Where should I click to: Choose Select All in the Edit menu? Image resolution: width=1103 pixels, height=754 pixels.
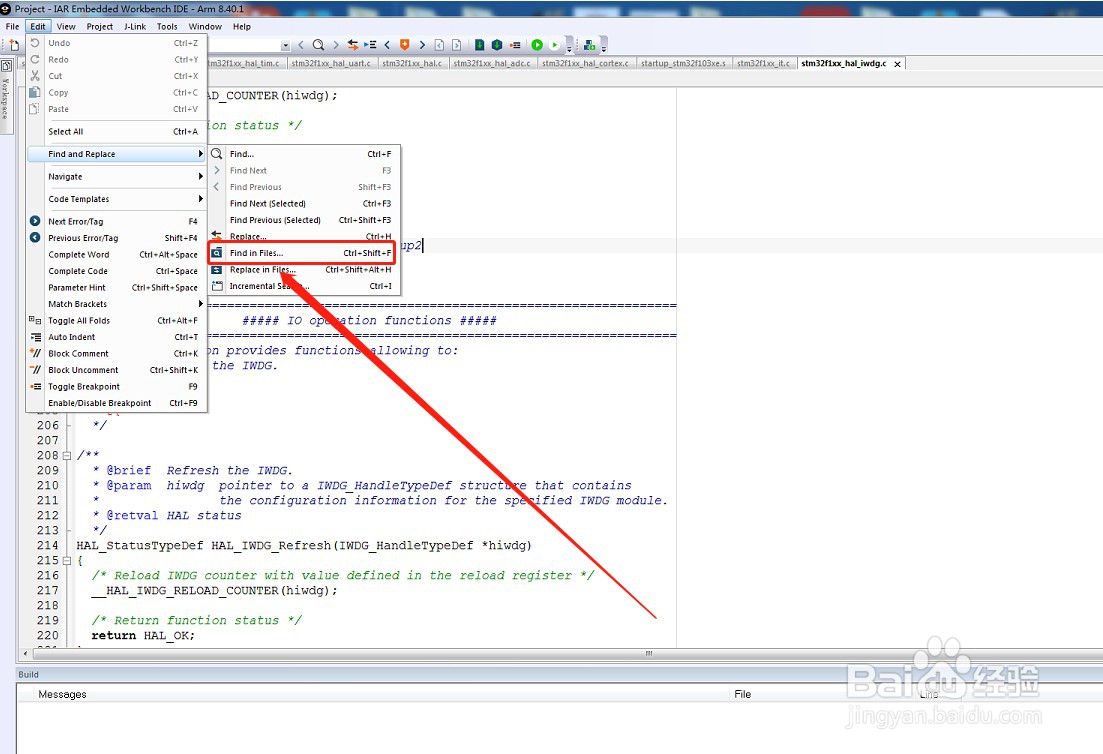(x=116, y=132)
